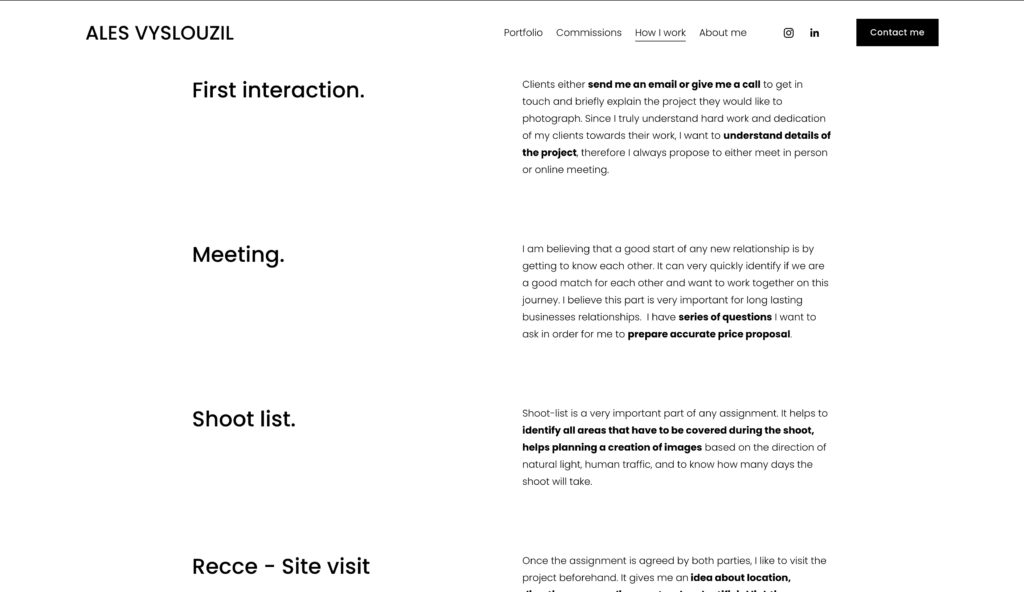
Task: Click the "Recce - Site visit" heading
Action: (x=280, y=567)
